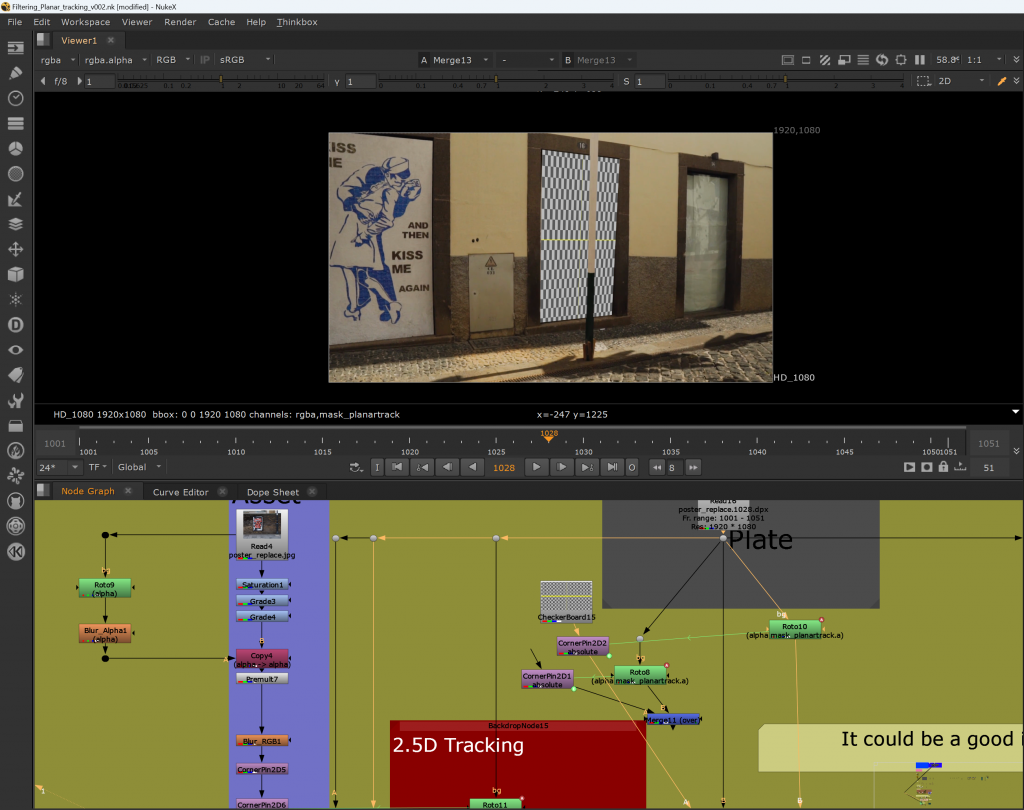The height and width of the screenshot is (810, 1024).
Task: Open the Other nodes toolbar icon
Action: point(16,425)
